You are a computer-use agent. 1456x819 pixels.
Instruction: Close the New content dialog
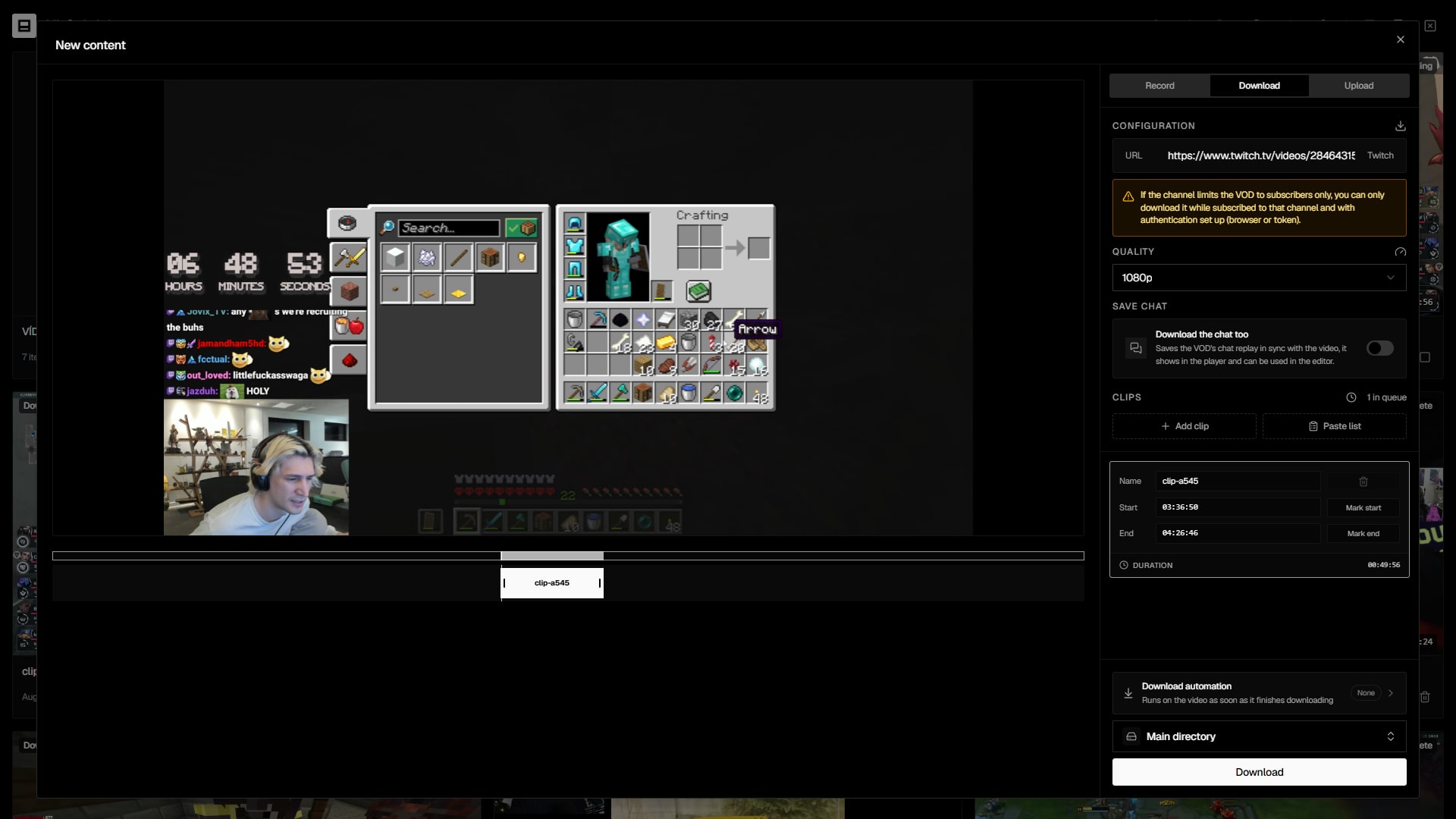point(1400,39)
